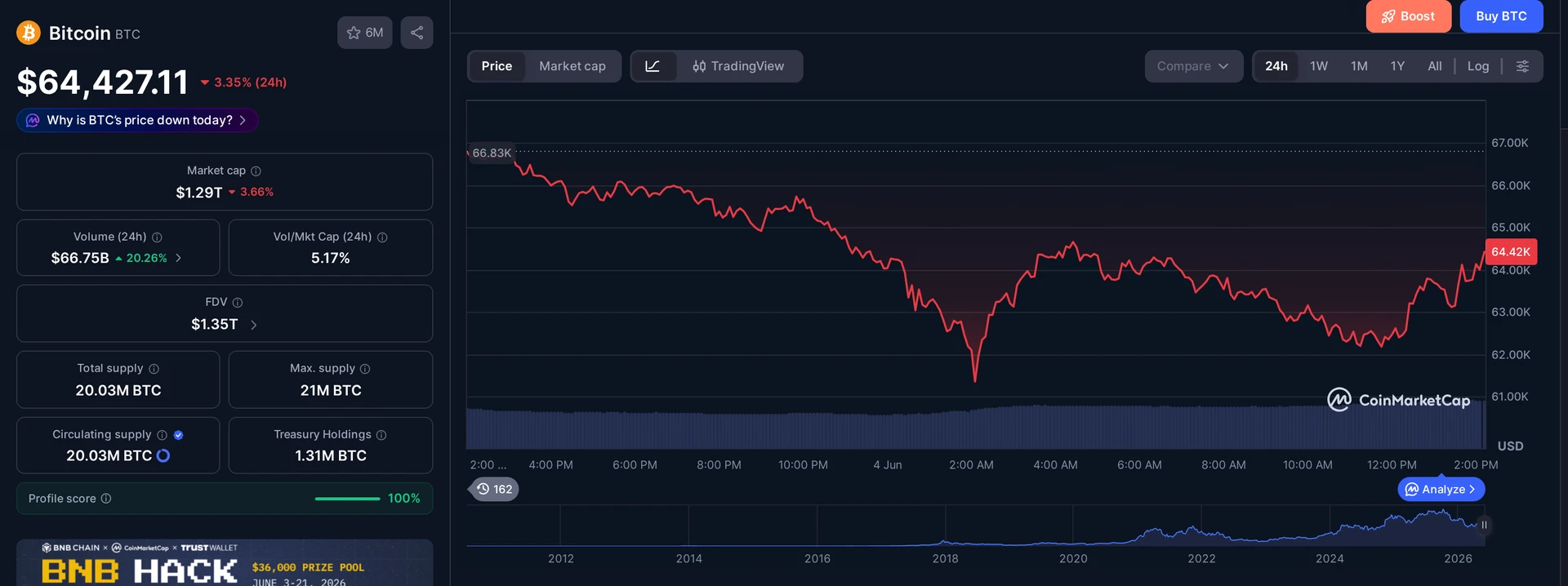This screenshot has height=586, width=1568.
Task: Open the chart settings sliders icon
Action: (x=1522, y=66)
